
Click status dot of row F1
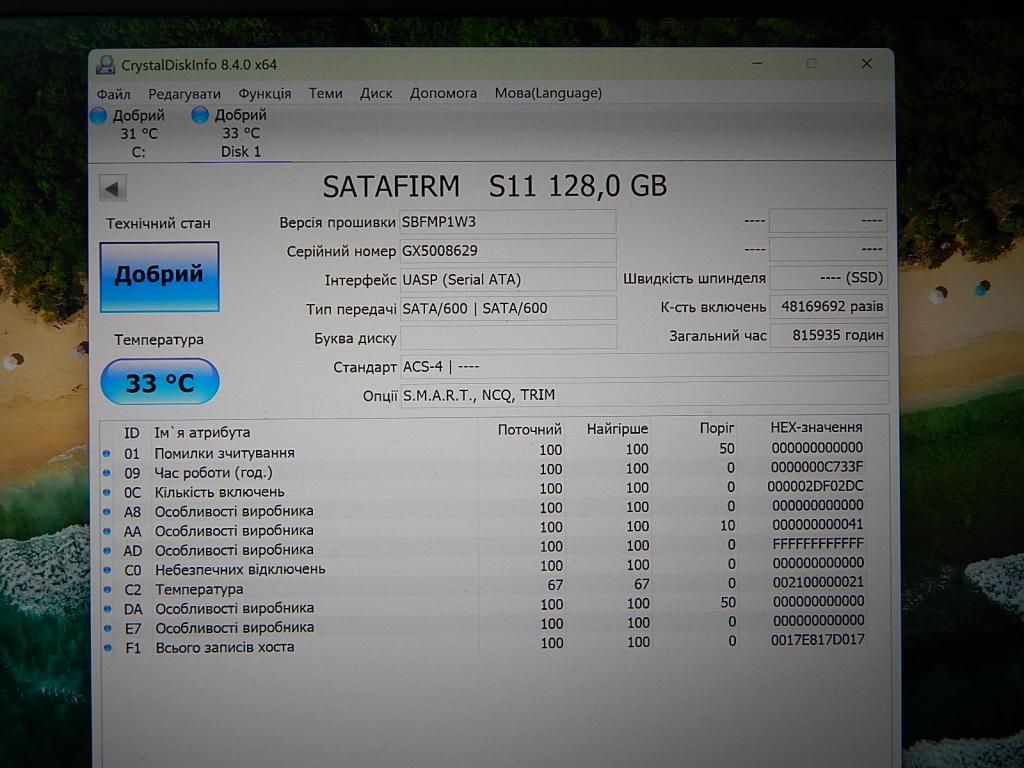pos(108,648)
